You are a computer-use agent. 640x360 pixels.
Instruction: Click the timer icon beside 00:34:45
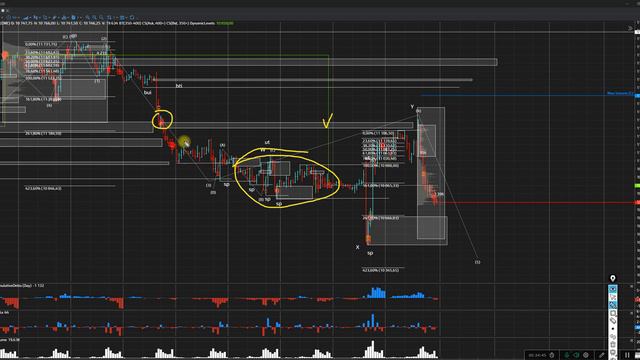(552, 355)
